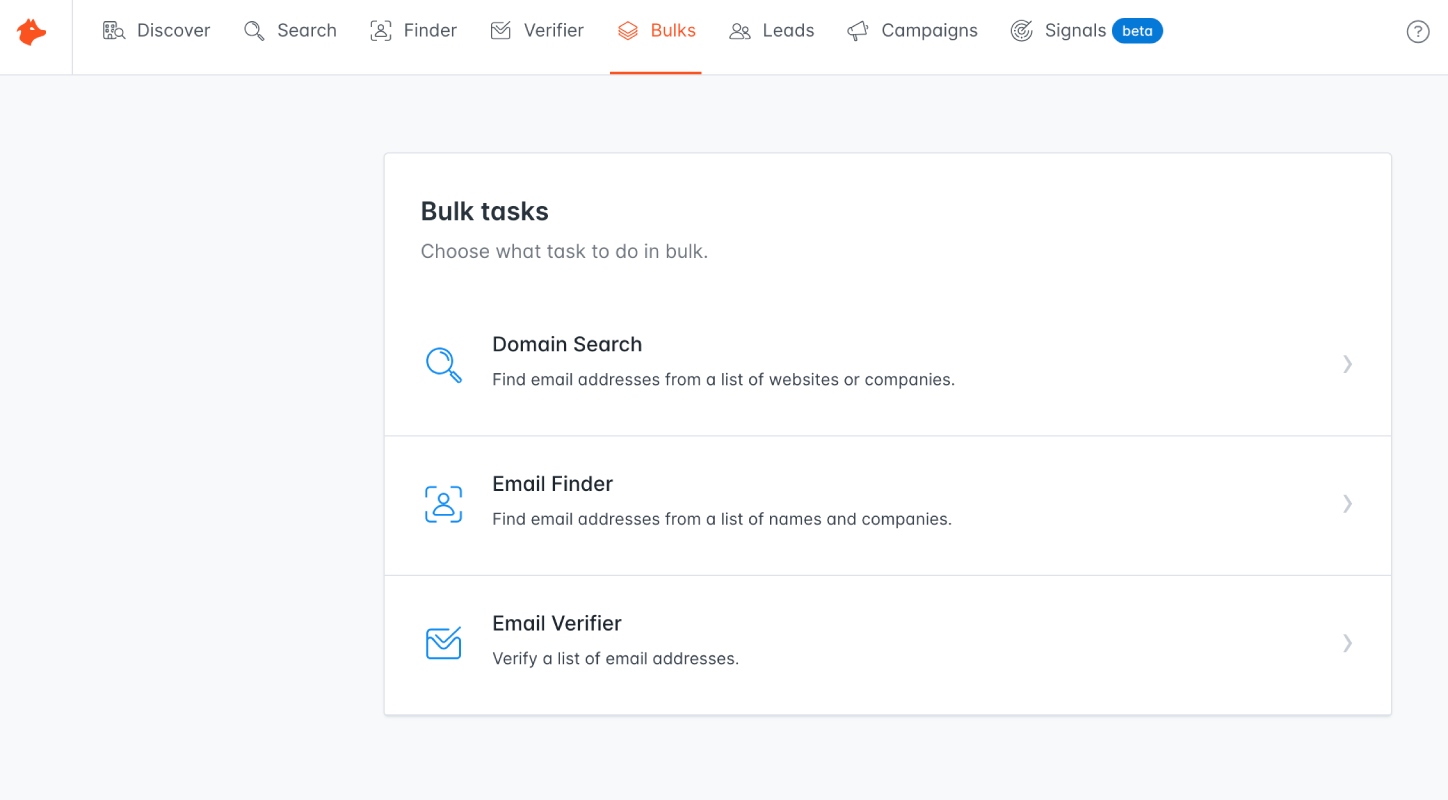
Task: Click the Search magnifier icon in navbar
Action: [255, 31]
